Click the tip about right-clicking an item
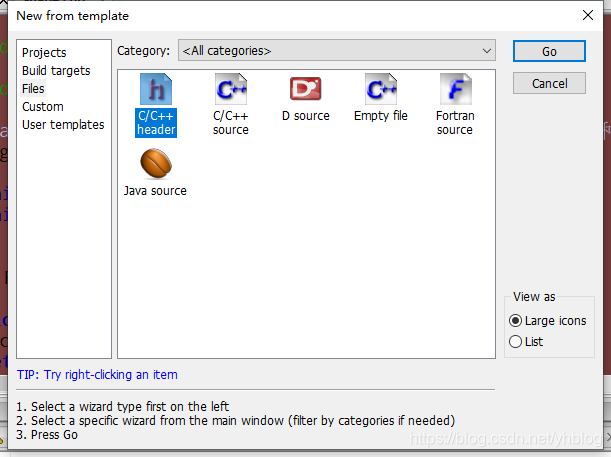The width and height of the screenshot is (611, 457). pyautogui.click(x=97, y=374)
